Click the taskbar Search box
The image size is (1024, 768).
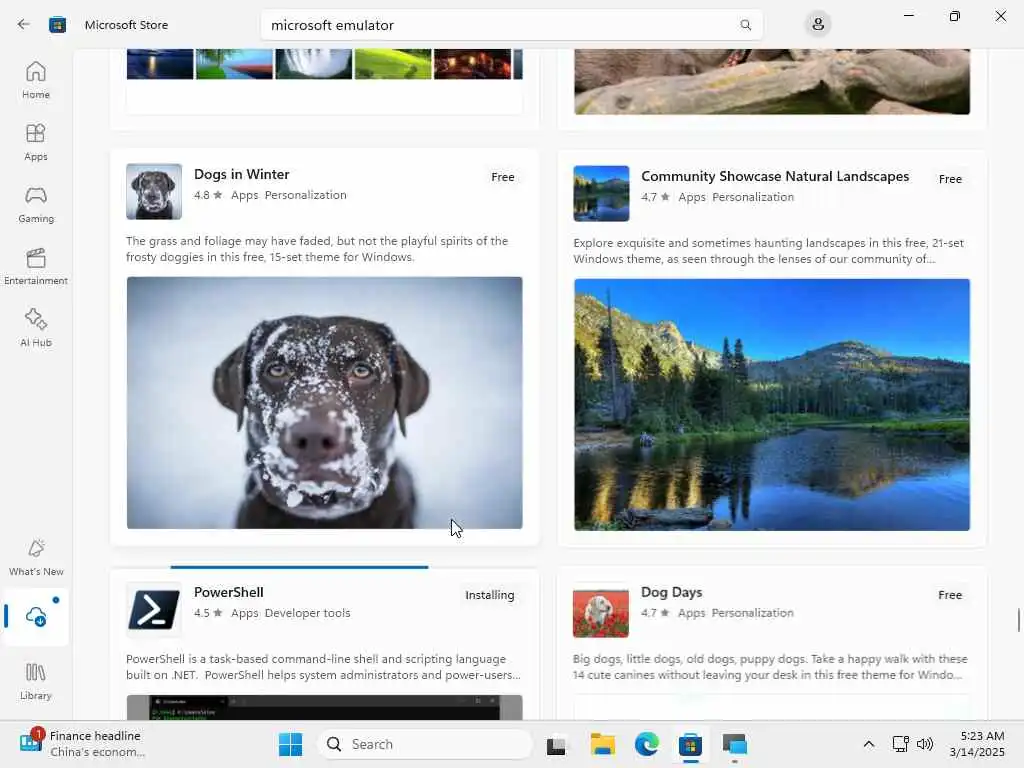click(x=424, y=744)
